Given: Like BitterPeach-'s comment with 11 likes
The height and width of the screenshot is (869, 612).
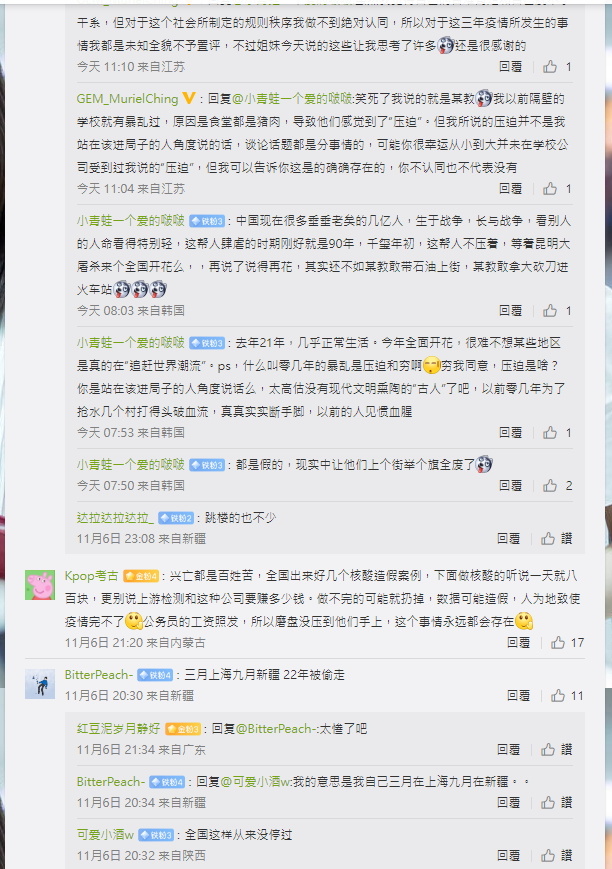Looking at the screenshot, I should tap(567, 696).
